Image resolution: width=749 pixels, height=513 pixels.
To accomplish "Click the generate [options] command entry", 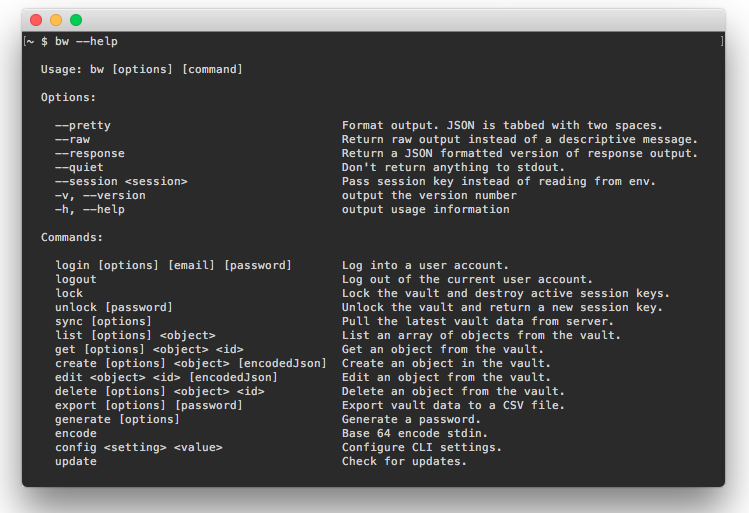I will coord(117,419).
